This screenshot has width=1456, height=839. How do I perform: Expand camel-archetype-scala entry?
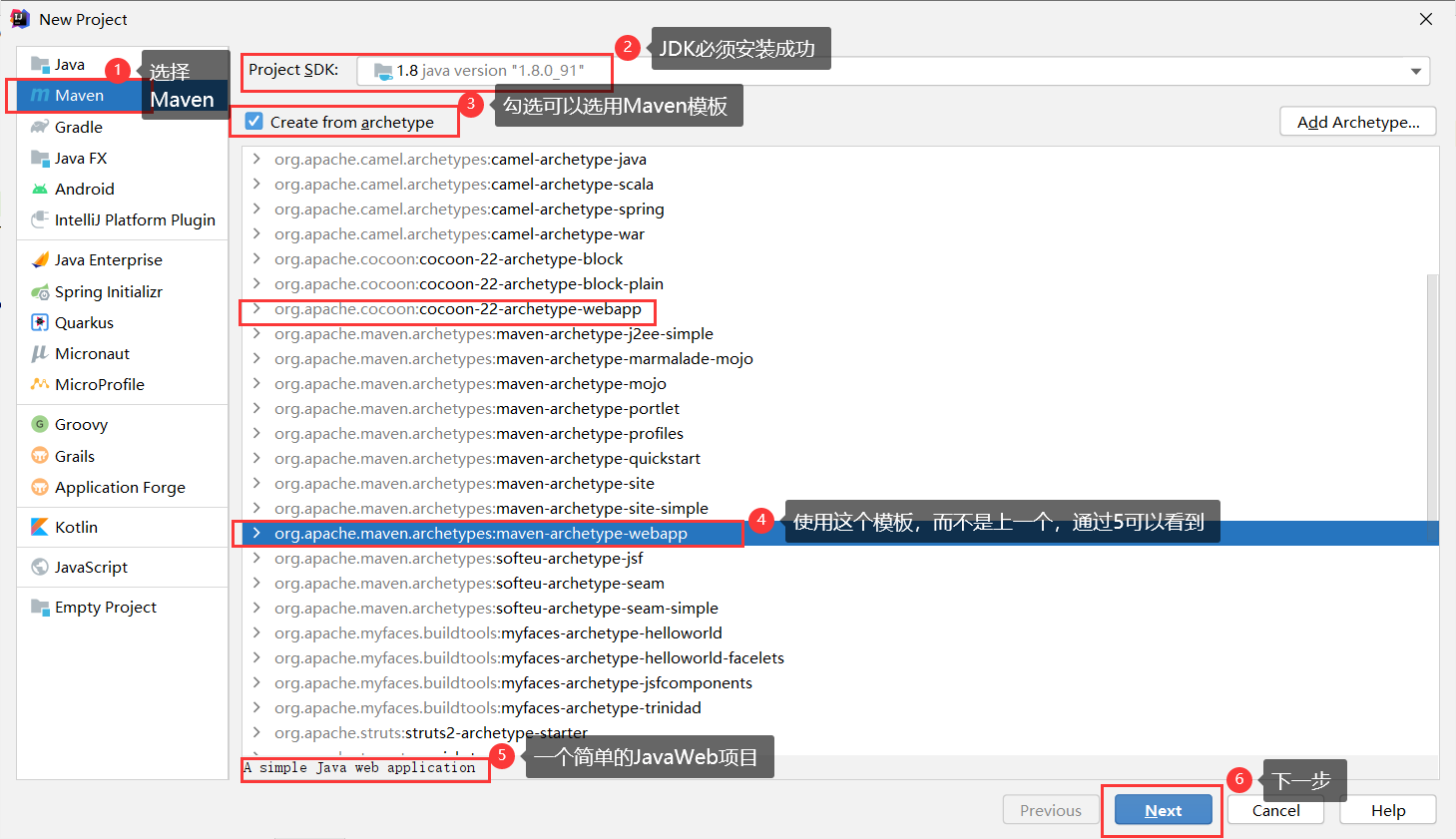tap(256, 184)
